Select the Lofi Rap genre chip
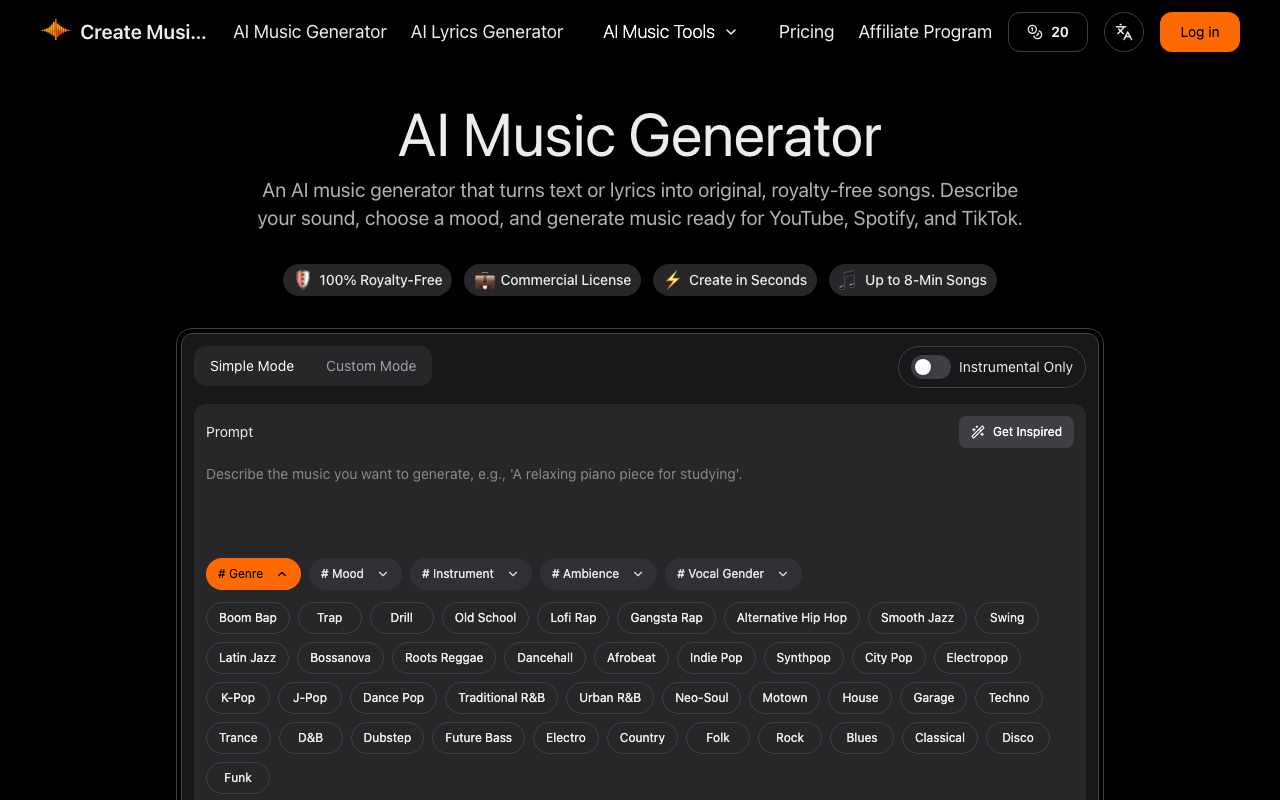 coord(573,618)
